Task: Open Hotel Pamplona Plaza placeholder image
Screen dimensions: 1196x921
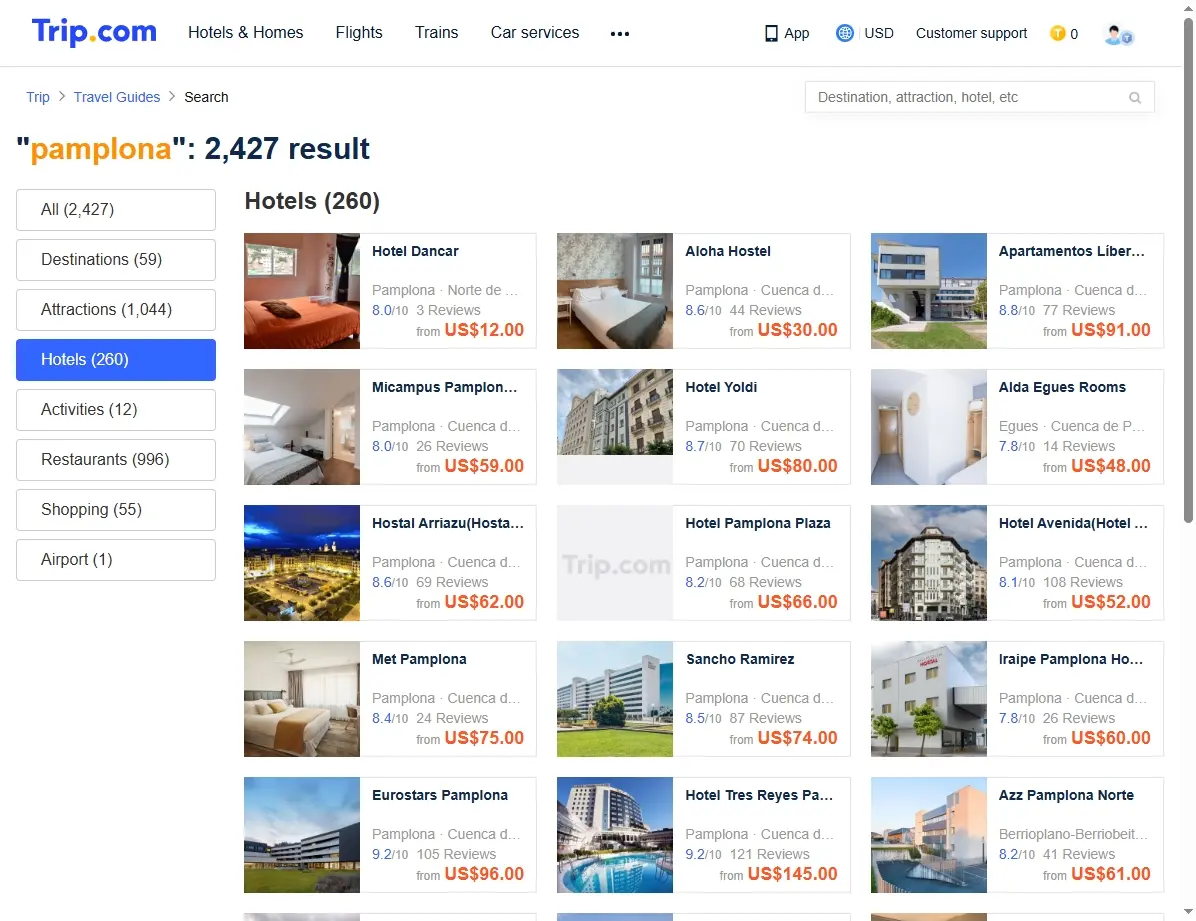Action: (615, 562)
